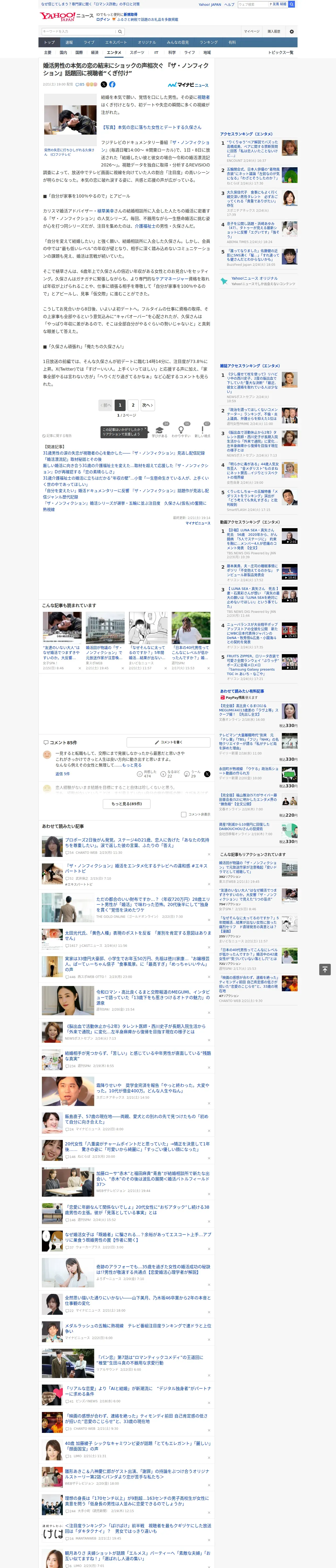Image resolution: width=336 pixels, height=1568 pixels.
Task: Open 記事に関する報告 link
Action: (57, 436)
